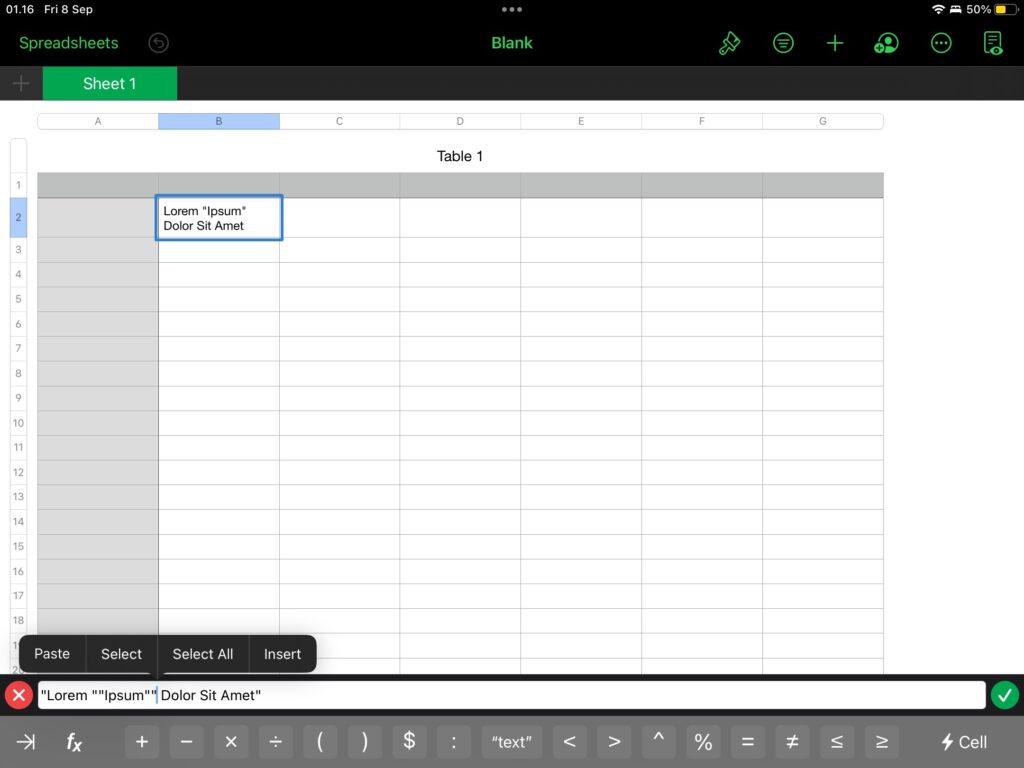Screen dimensions: 1024x768
Task: Open the More options ellipsis menu
Action: [940, 43]
